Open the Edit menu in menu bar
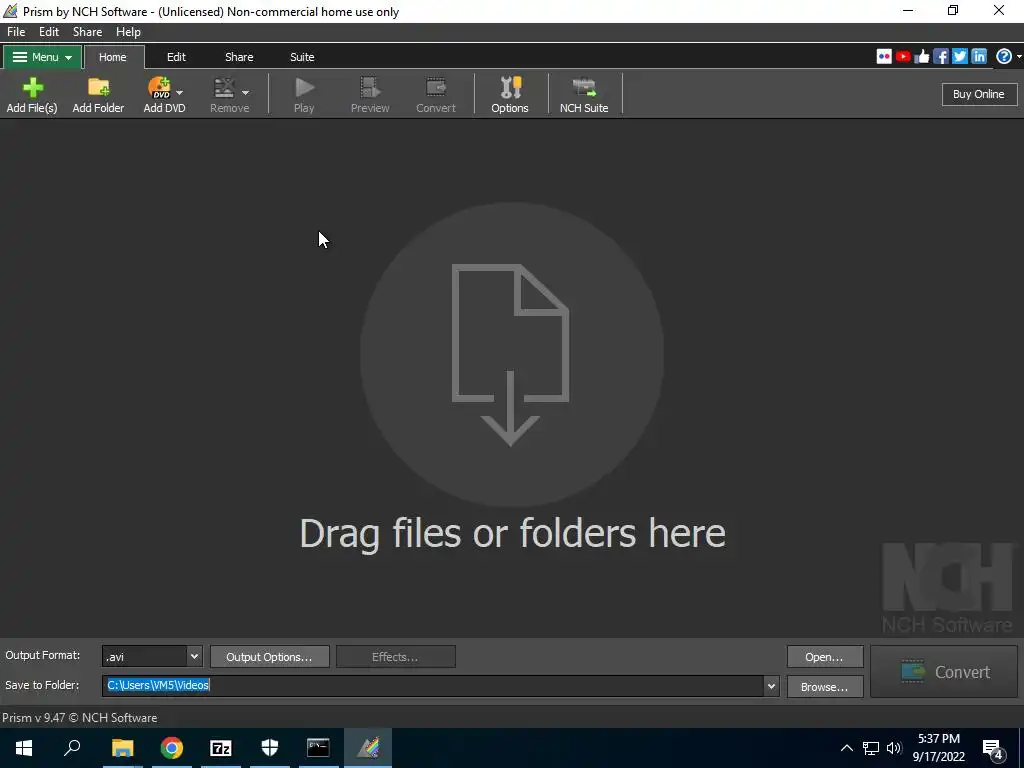This screenshot has height=768, width=1024. (49, 32)
